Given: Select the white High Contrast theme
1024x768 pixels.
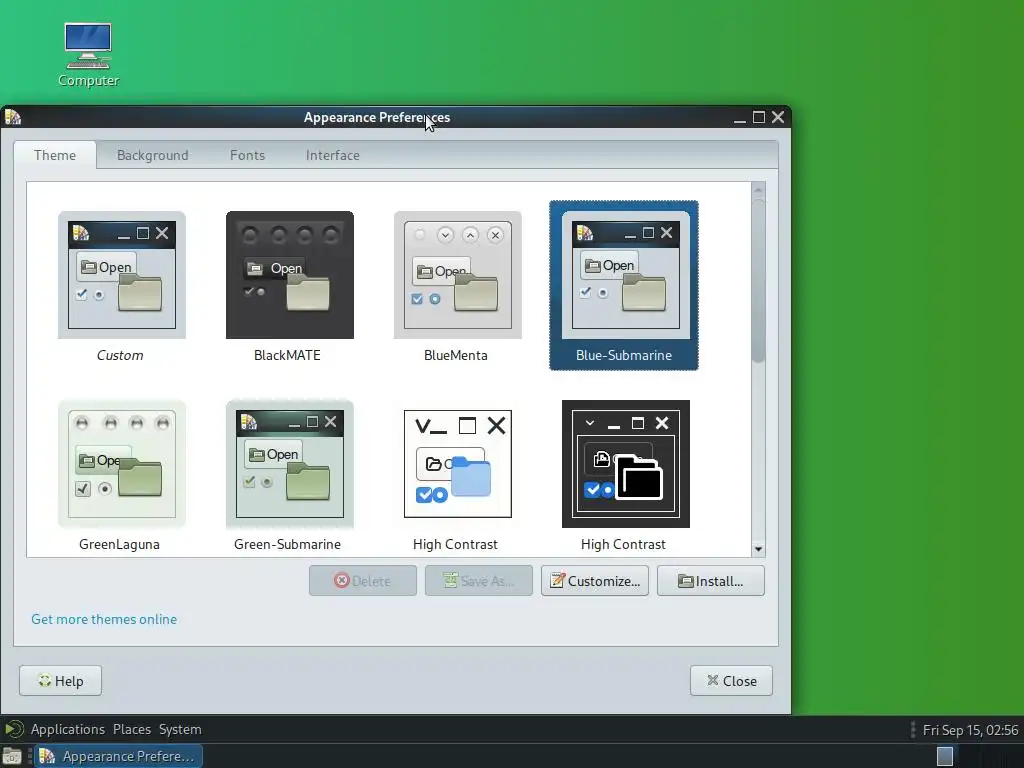Looking at the screenshot, I should click(x=457, y=464).
